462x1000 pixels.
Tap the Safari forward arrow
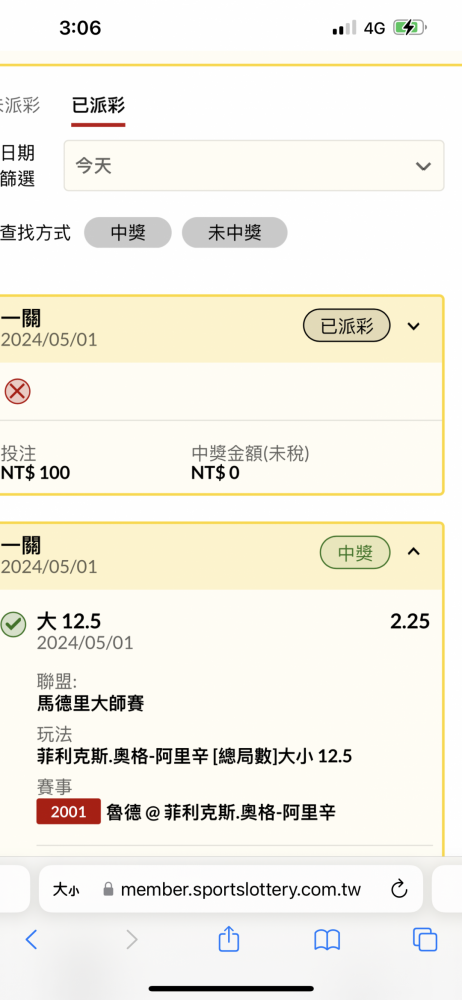click(x=131, y=939)
